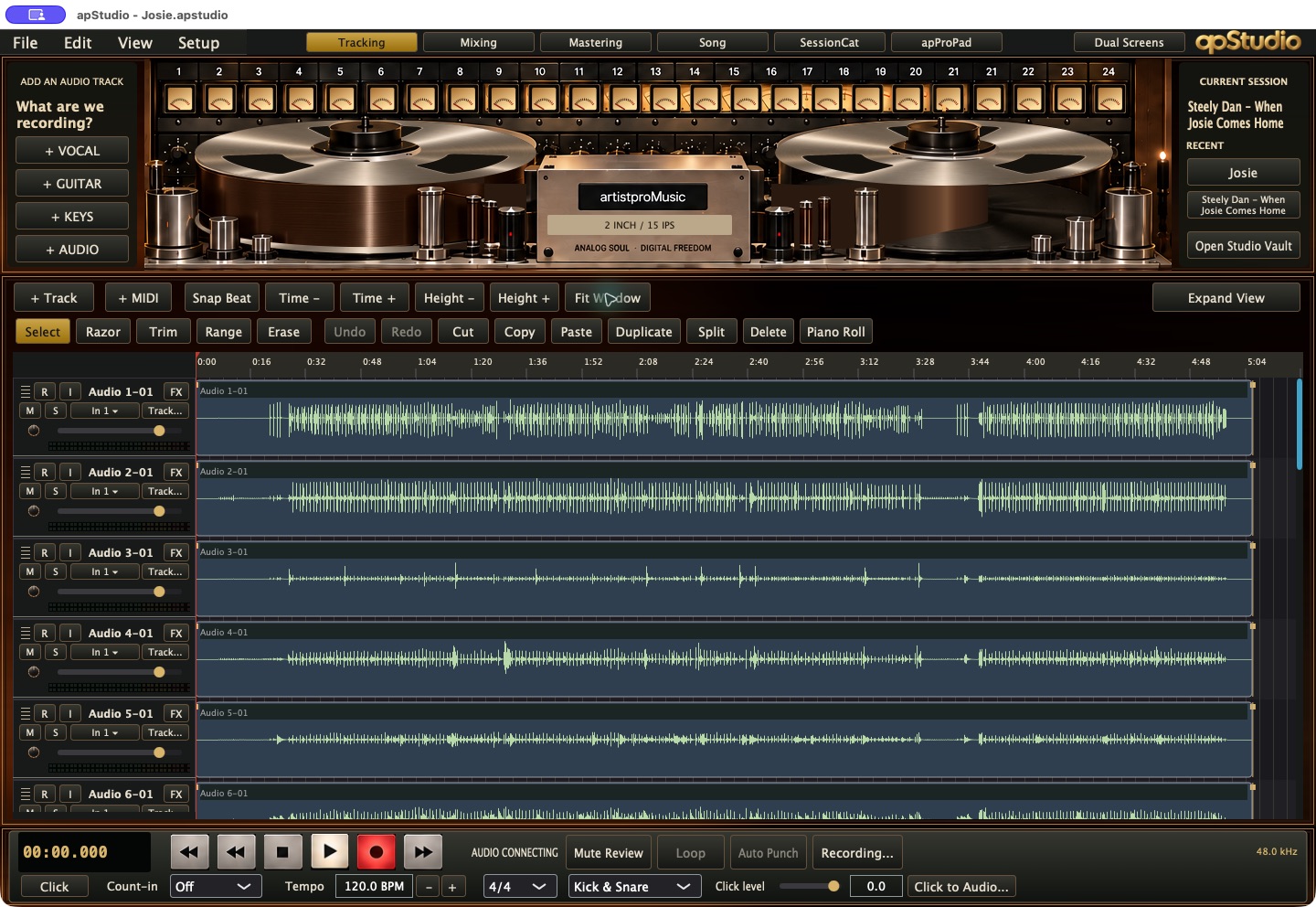Click the 2:08 mark on the timeline ruler
Image resolution: width=1316 pixels, height=907 pixels.
[648, 362]
